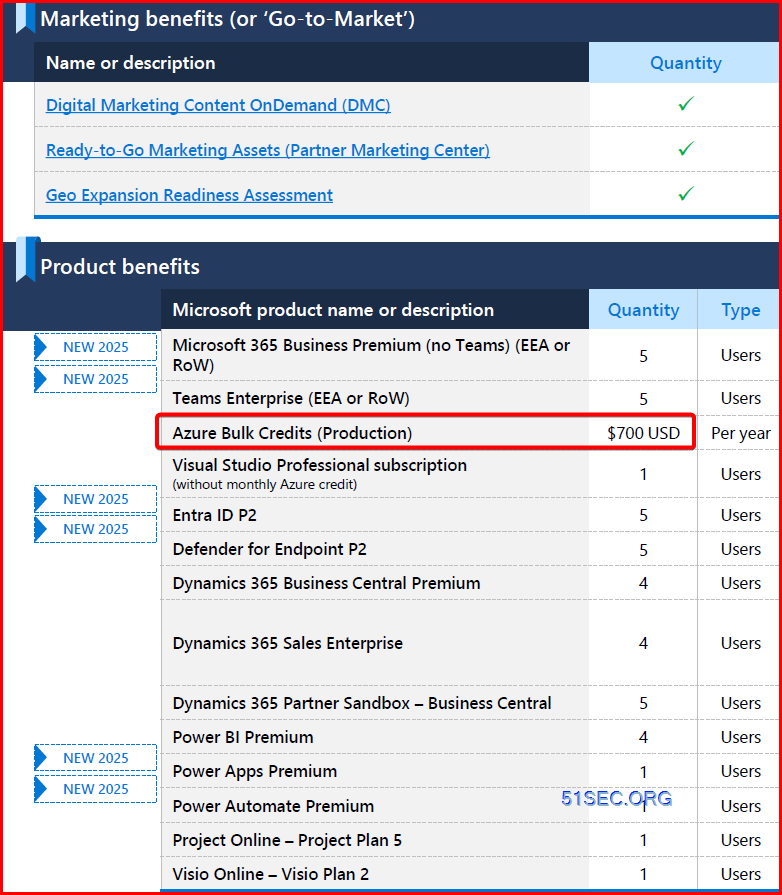Select the 'Power Automate Premium' row name
This screenshot has width=782, height=895.
coord(273,806)
